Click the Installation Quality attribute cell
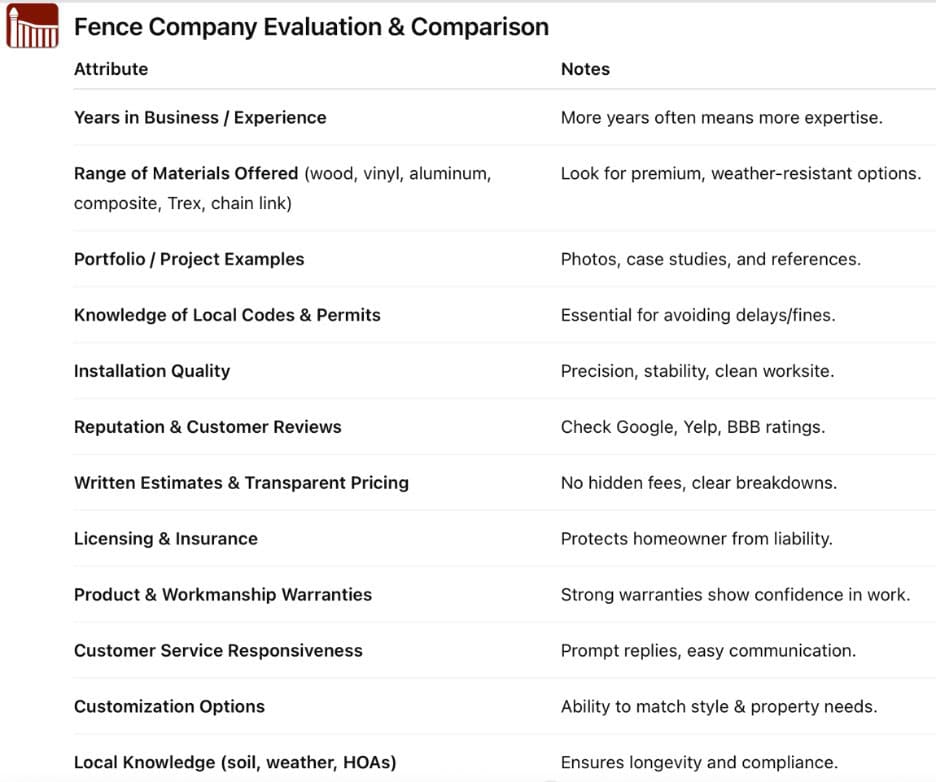Viewport: 936px width, 782px height. (x=152, y=371)
